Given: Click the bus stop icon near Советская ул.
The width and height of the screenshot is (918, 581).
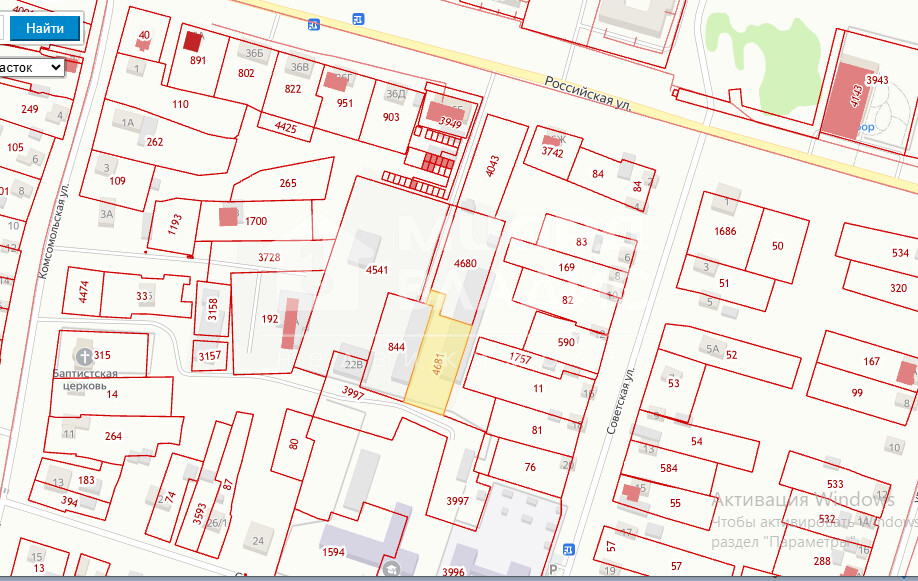Looking at the screenshot, I should tap(569, 549).
